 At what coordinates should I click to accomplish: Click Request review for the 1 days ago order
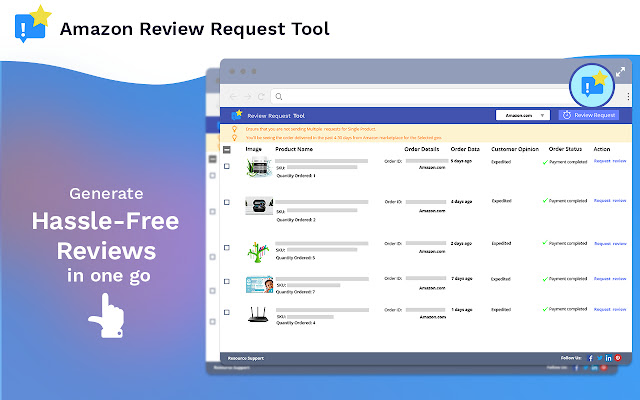tap(610, 309)
